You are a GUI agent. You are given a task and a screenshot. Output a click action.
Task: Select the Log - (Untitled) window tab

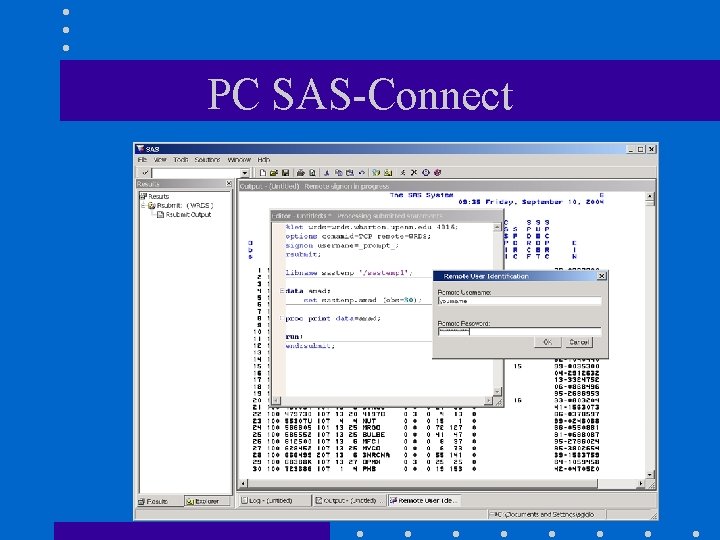[275, 501]
